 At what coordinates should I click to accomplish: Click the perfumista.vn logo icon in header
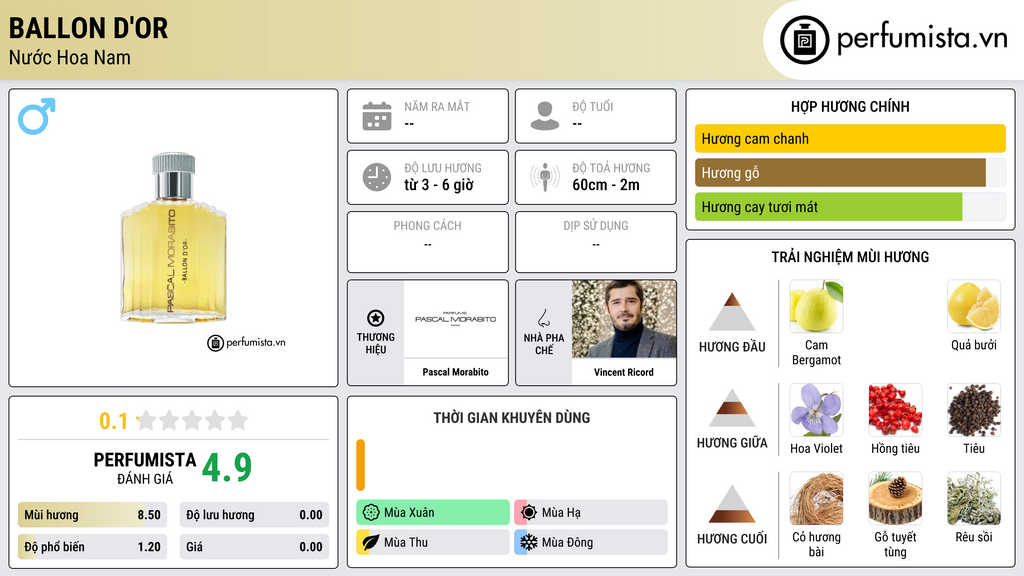(804, 40)
